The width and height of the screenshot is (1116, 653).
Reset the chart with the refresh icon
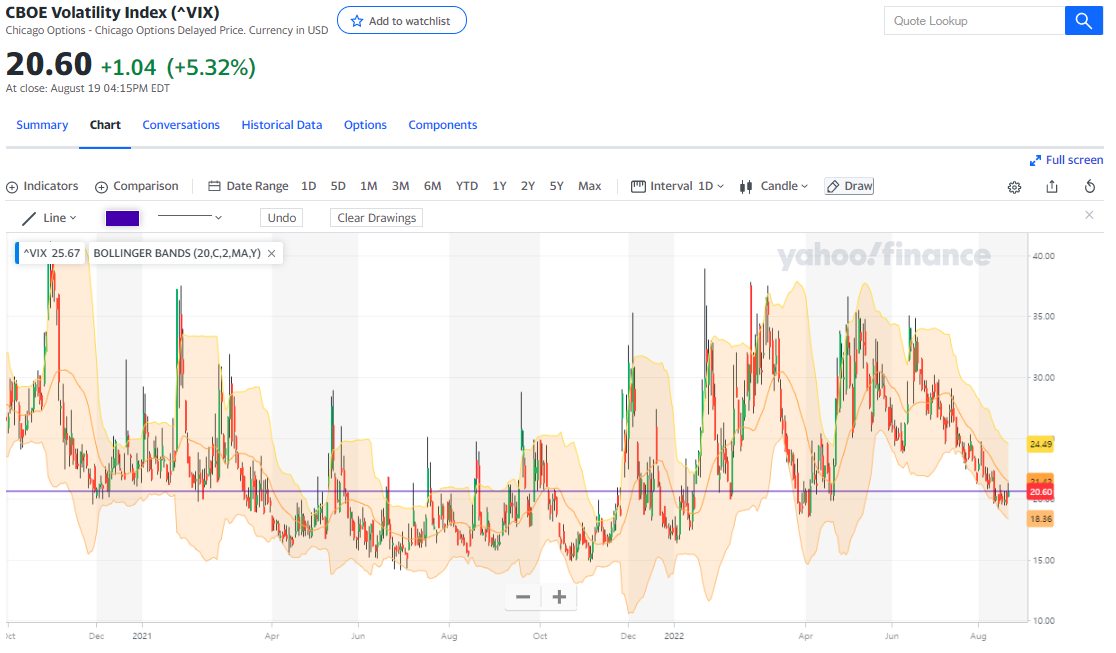tap(1090, 187)
